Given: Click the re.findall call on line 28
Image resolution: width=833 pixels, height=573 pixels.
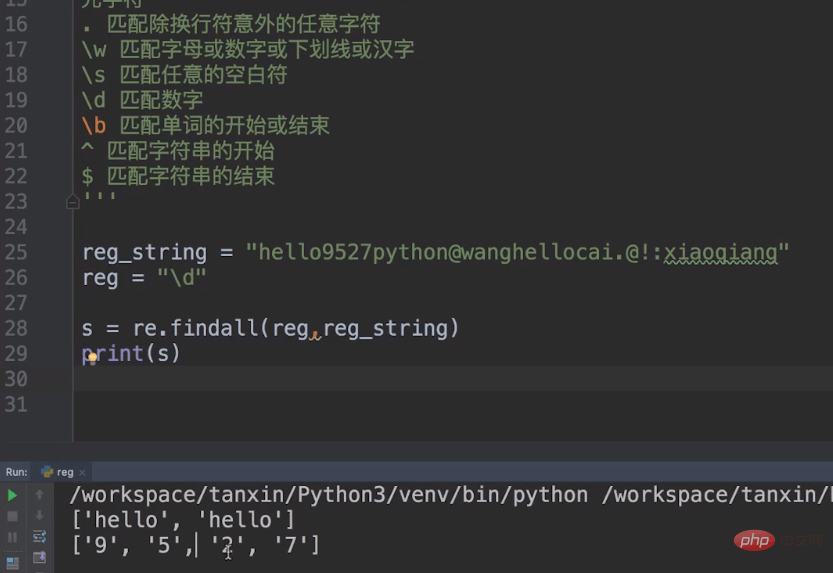Looking at the screenshot, I should [x=196, y=328].
